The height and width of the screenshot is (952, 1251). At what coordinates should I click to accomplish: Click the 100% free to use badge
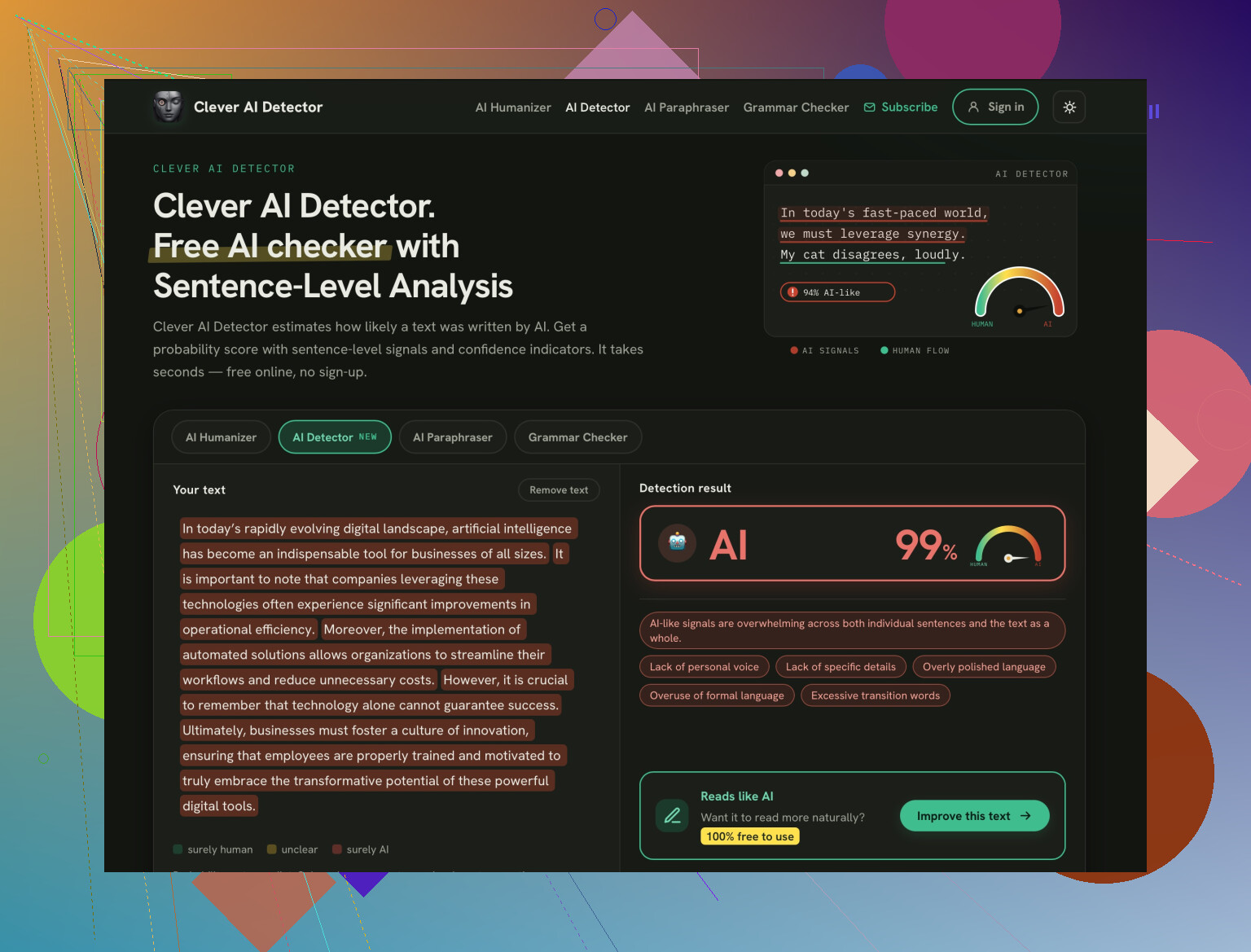[x=750, y=836]
